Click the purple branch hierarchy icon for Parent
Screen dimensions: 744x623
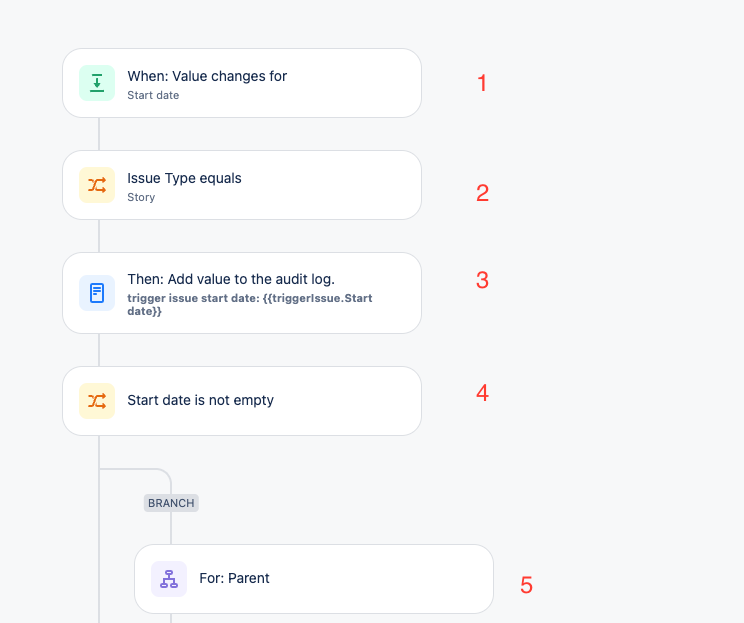pyautogui.click(x=169, y=579)
